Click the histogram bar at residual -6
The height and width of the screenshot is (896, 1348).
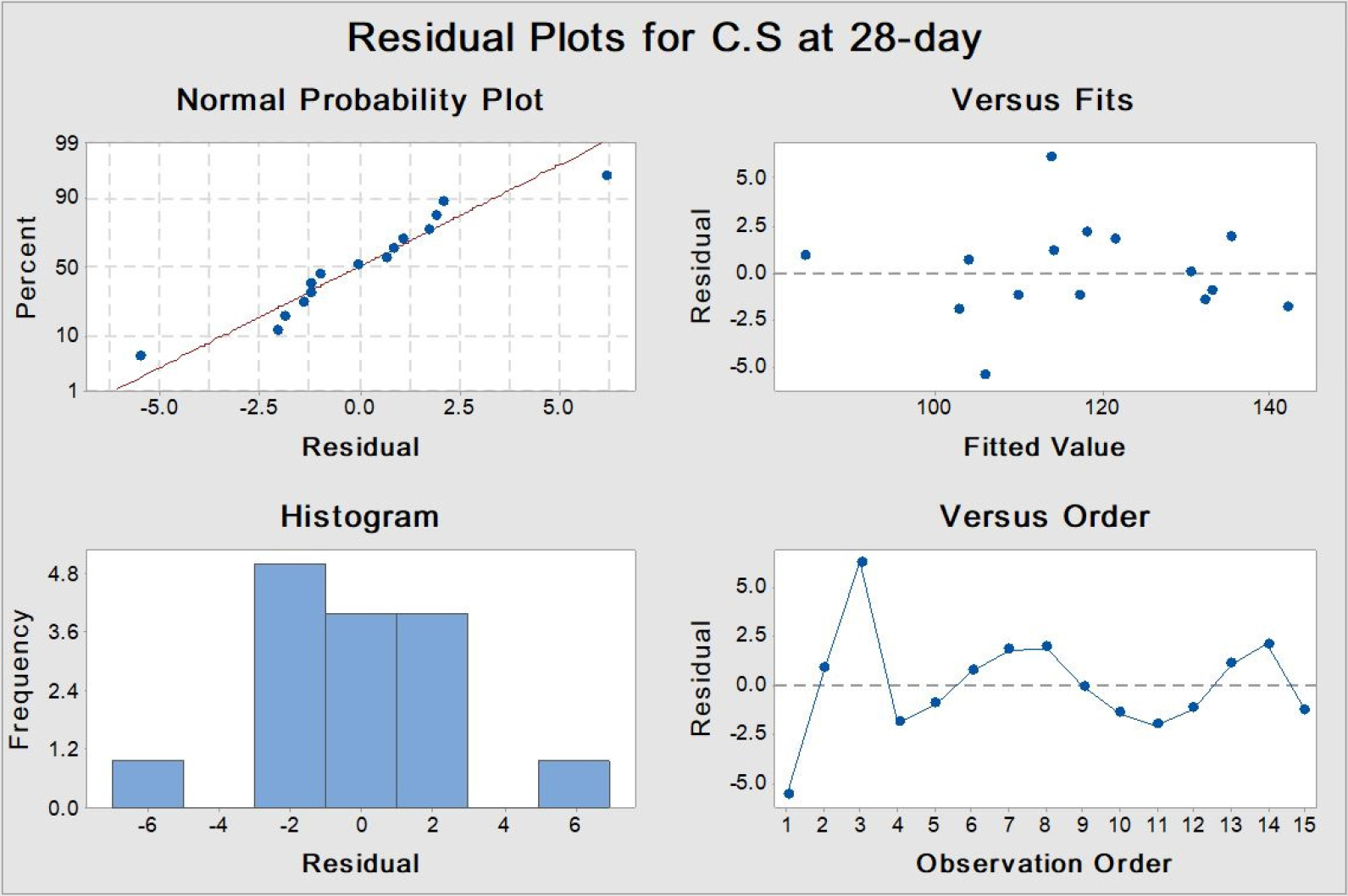[147, 783]
